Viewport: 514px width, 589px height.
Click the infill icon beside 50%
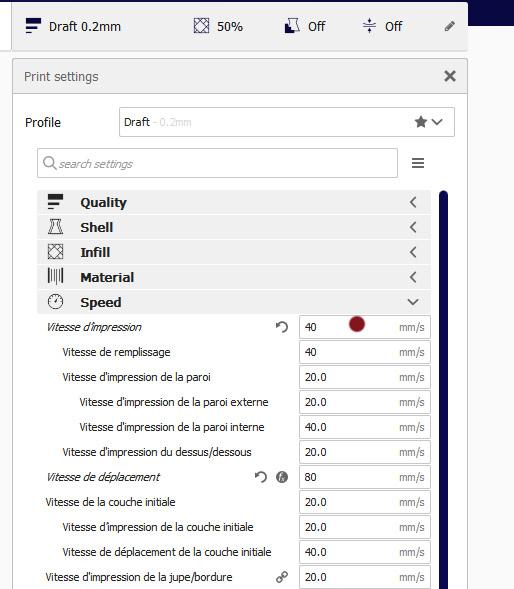201,26
